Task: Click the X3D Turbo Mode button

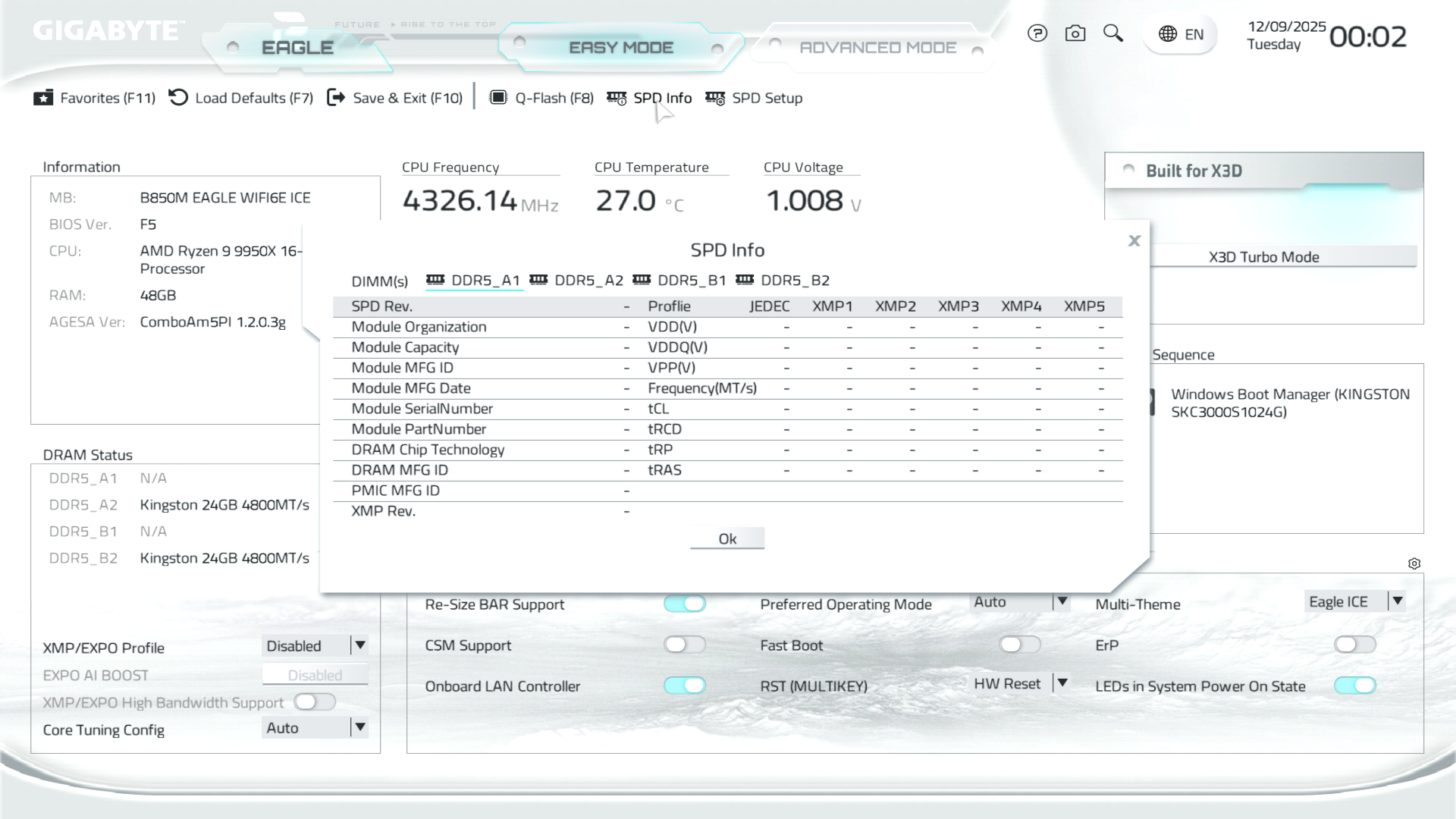Action: pyautogui.click(x=1263, y=257)
